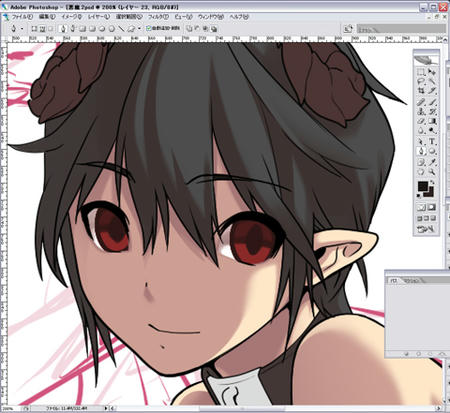Select the History Brush tool

432,112
